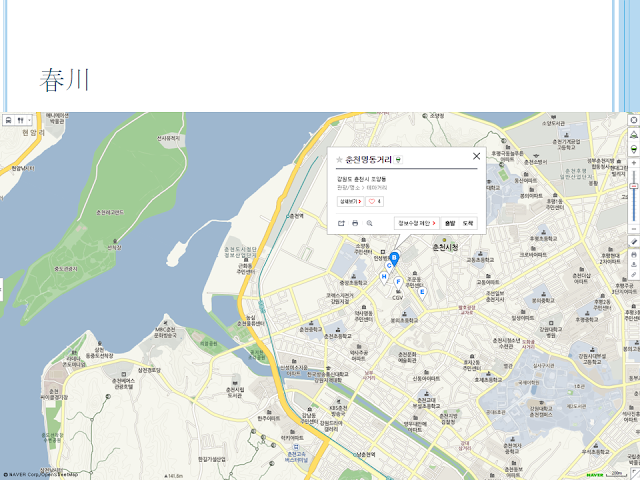Screen dimensions: 640x480
Task: Toggle the restaurant (fork and knife) layer
Action: (20, 120)
